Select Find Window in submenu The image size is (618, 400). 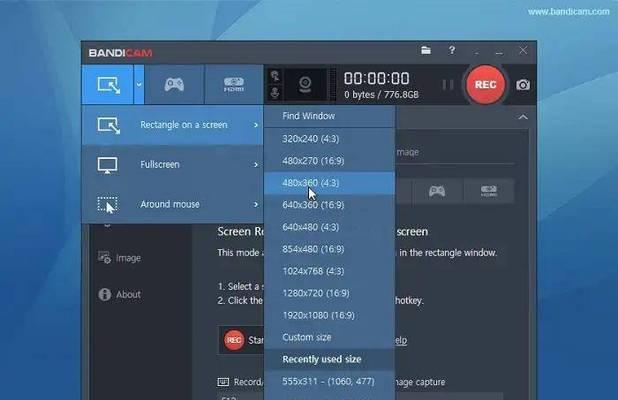pos(329,116)
